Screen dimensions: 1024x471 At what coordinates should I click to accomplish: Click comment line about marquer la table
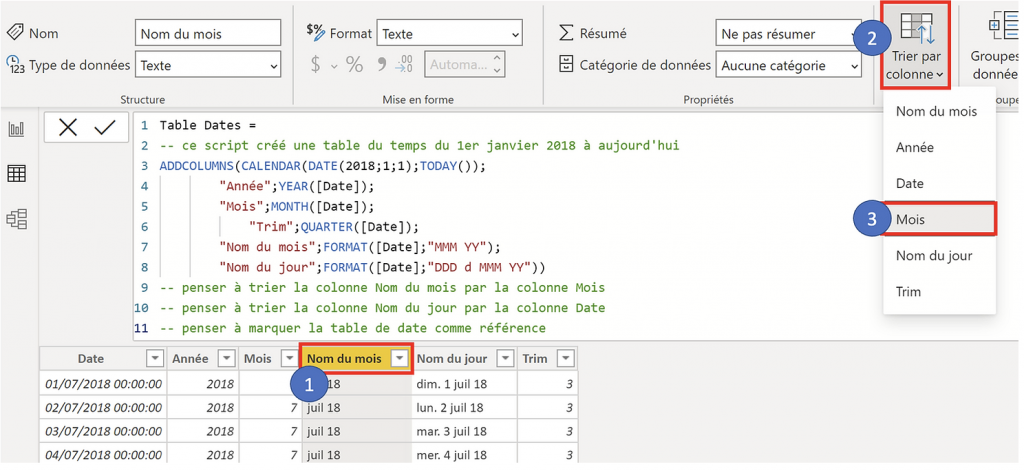coord(353,328)
